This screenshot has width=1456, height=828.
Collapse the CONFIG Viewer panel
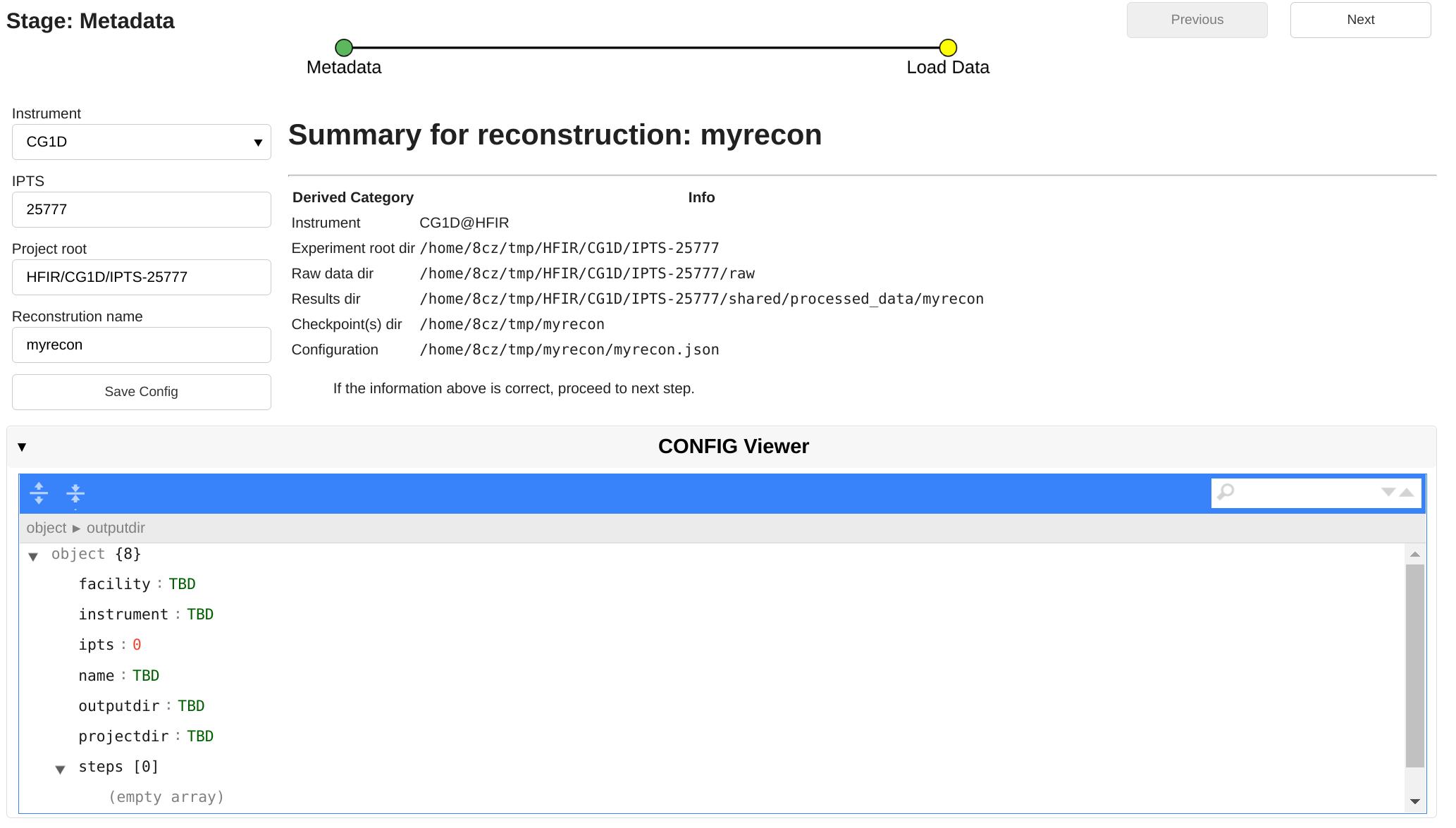point(22,447)
